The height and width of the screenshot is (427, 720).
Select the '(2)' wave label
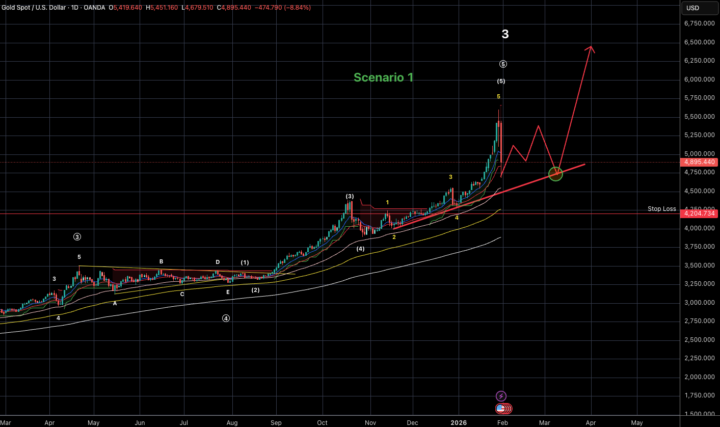tap(255, 290)
